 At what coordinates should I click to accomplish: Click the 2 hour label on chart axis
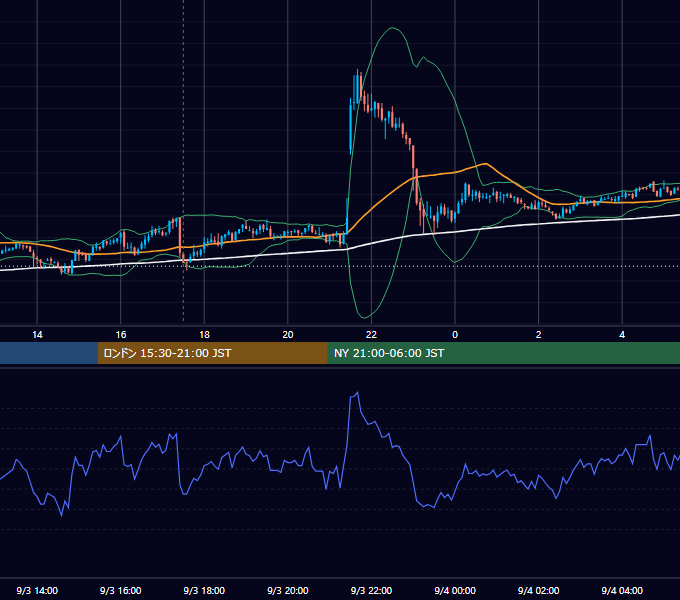[x=539, y=335]
